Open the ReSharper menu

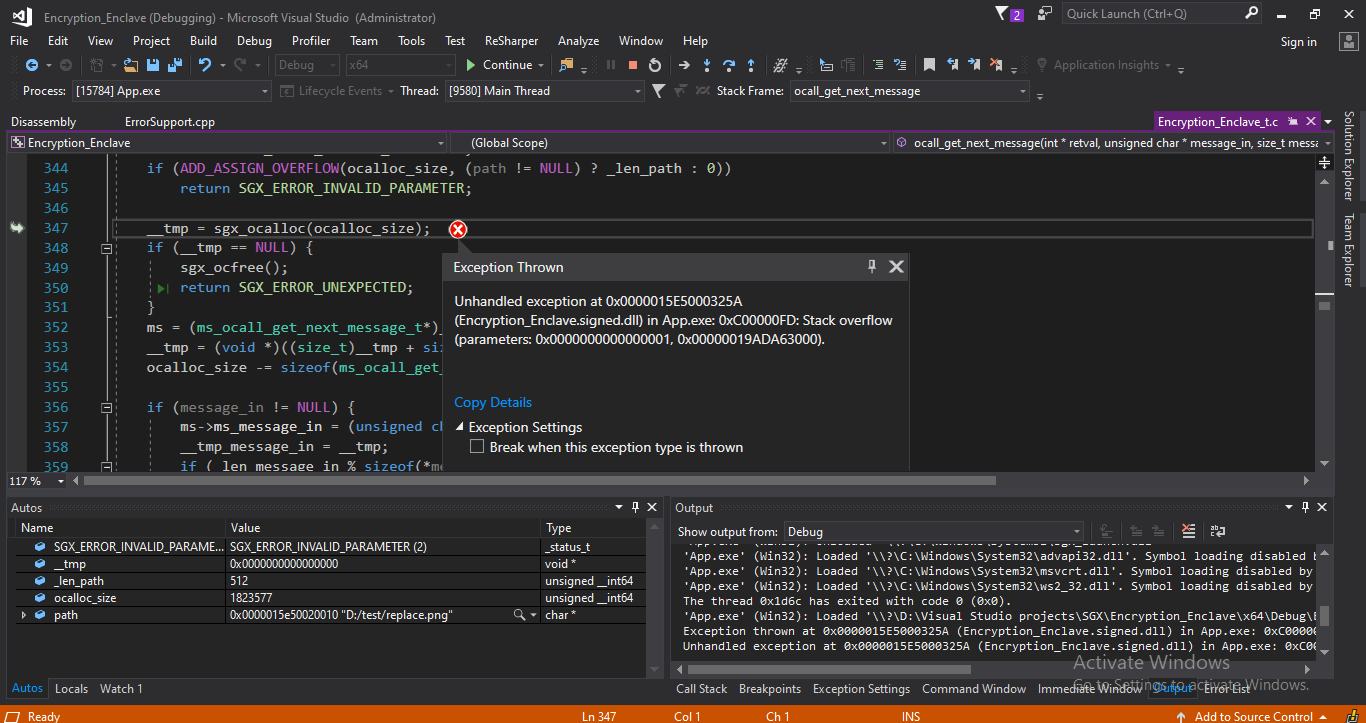pyautogui.click(x=511, y=40)
